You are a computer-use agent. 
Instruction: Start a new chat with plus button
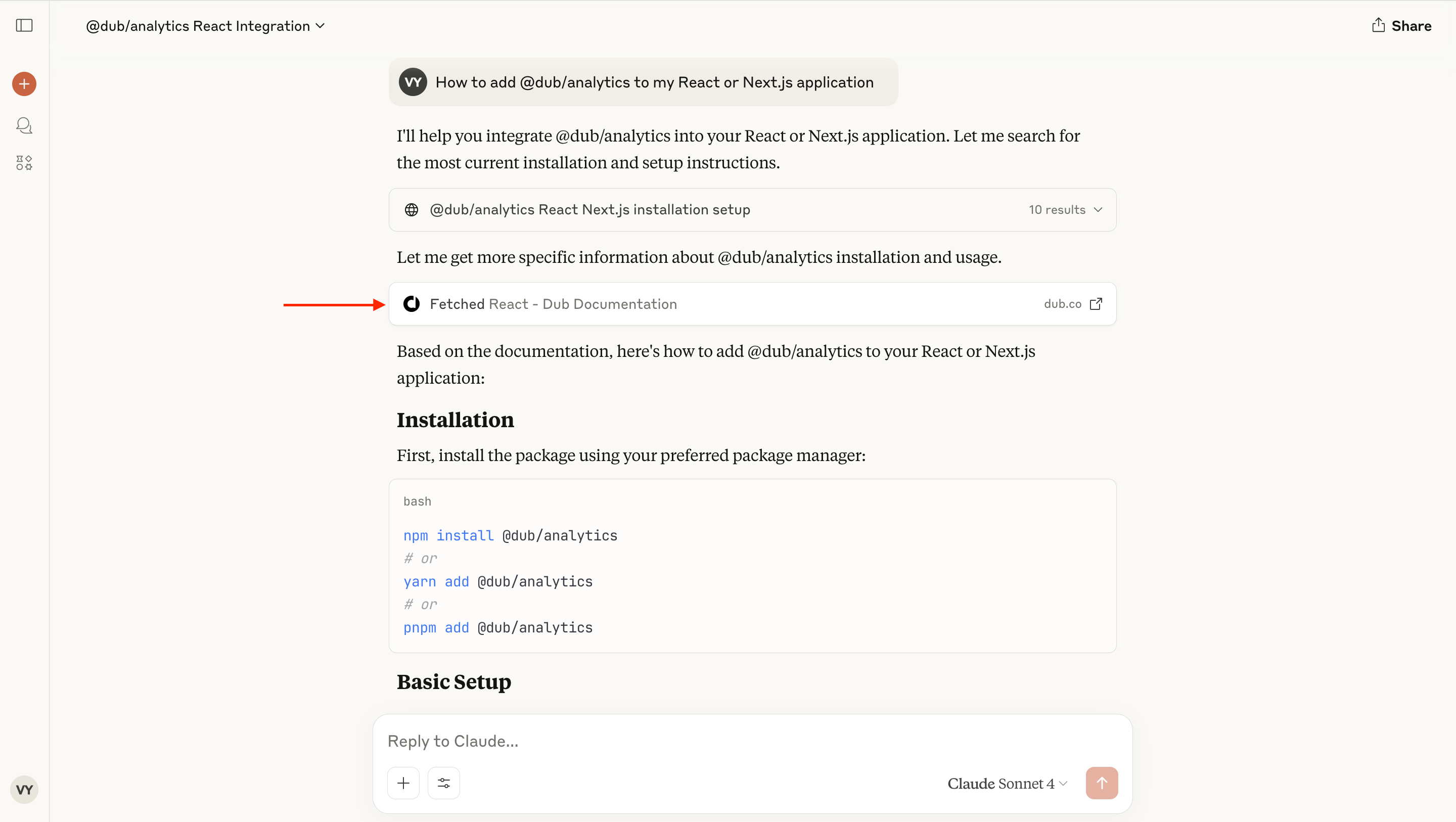(24, 84)
